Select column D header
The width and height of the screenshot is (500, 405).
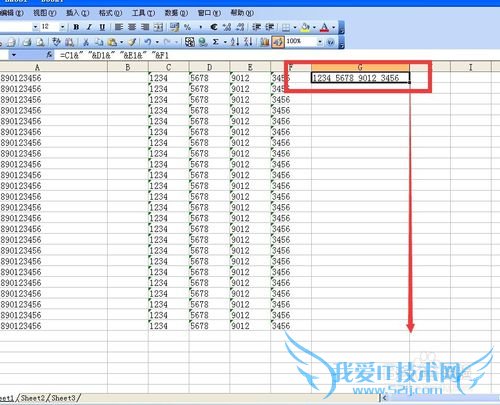209,67
